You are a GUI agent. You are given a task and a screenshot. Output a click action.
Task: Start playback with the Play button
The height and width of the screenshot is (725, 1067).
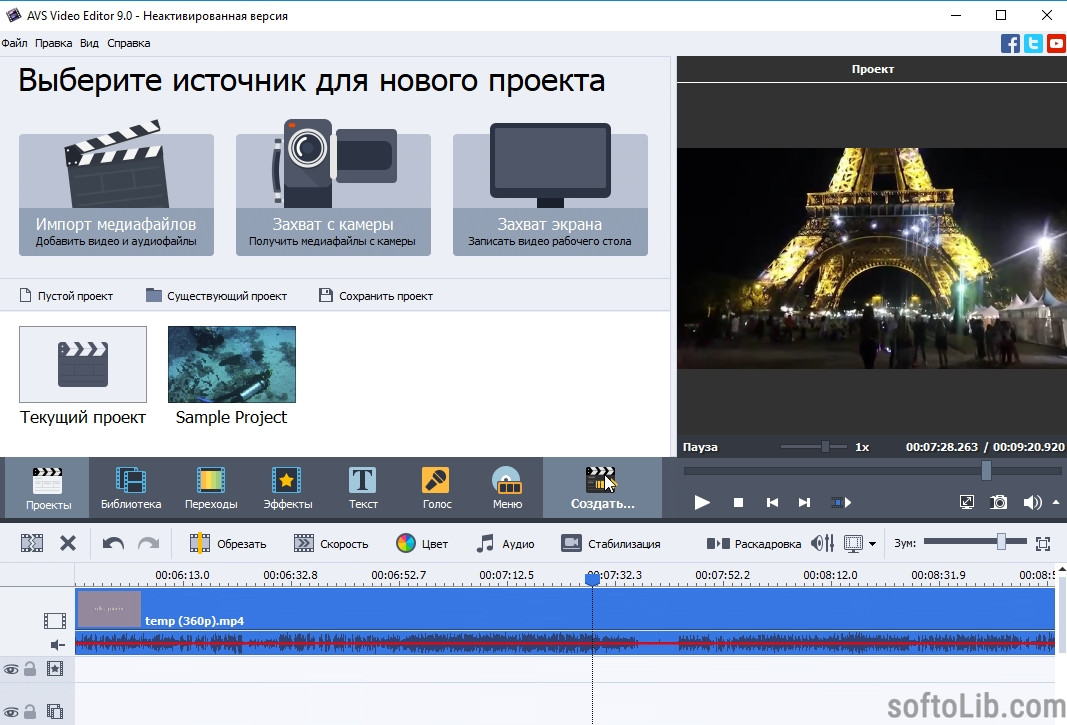[x=702, y=502]
